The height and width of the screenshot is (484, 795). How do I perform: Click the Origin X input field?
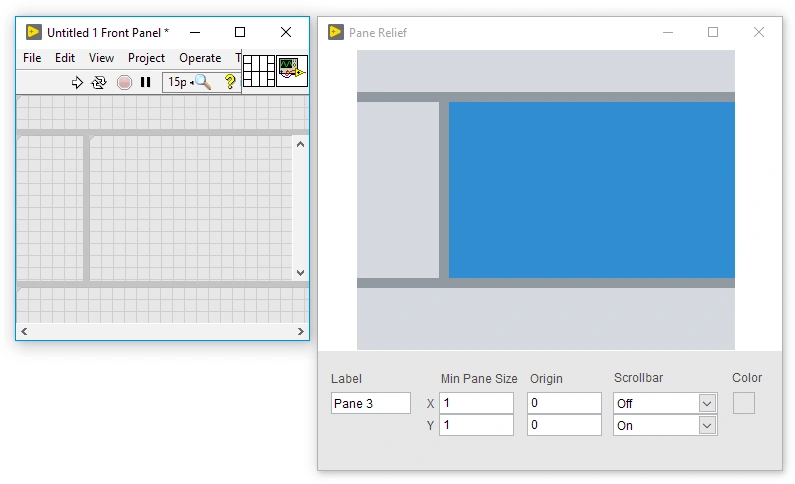click(x=564, y=403)
